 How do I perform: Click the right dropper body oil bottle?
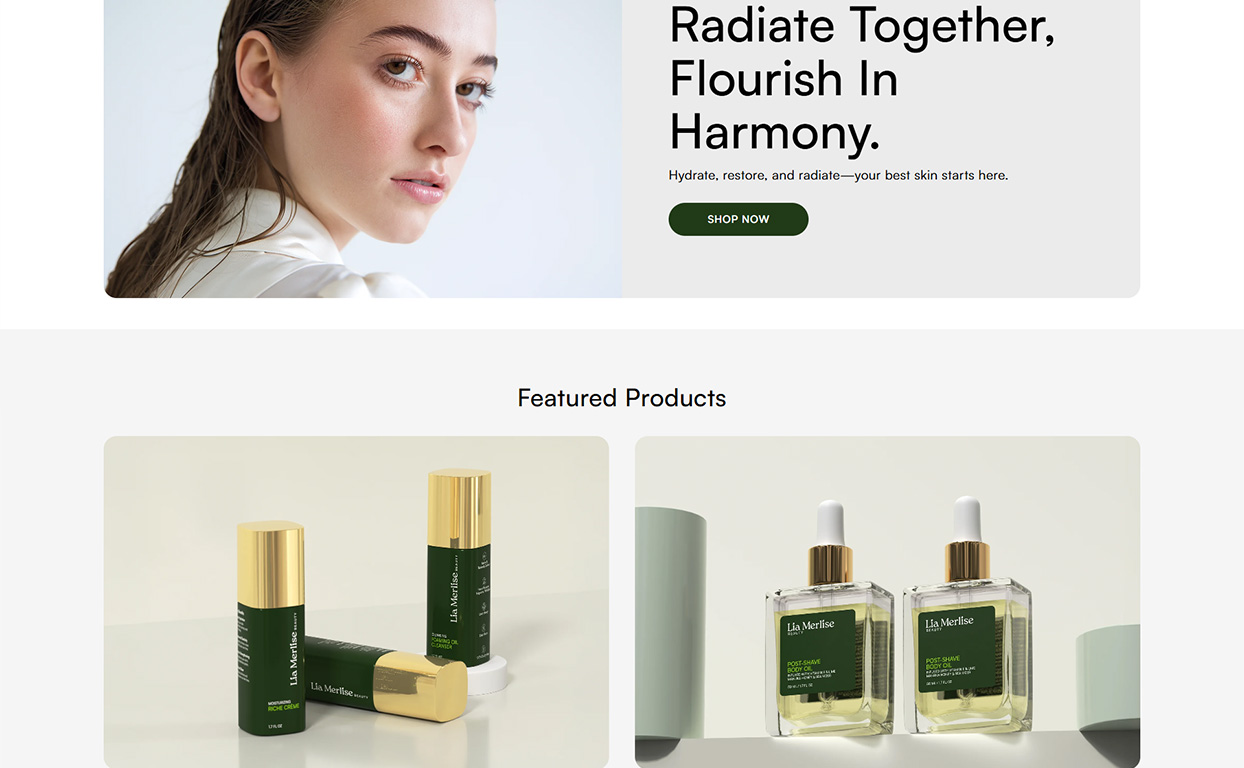[x=967, y=616]
